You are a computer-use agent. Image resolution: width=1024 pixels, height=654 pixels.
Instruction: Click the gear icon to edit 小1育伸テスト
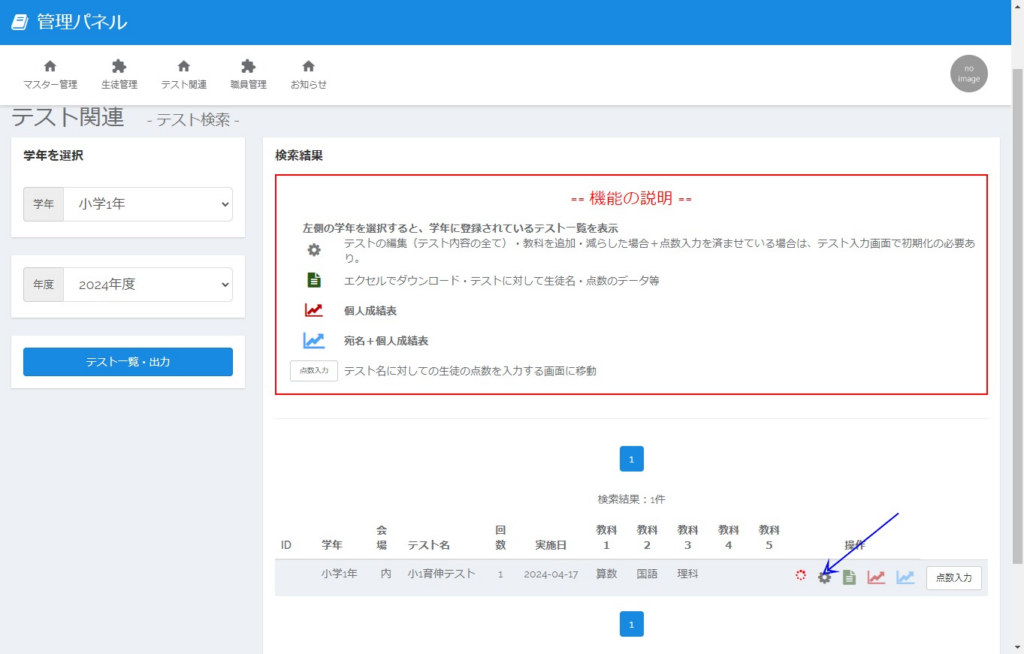click(824, 577)
